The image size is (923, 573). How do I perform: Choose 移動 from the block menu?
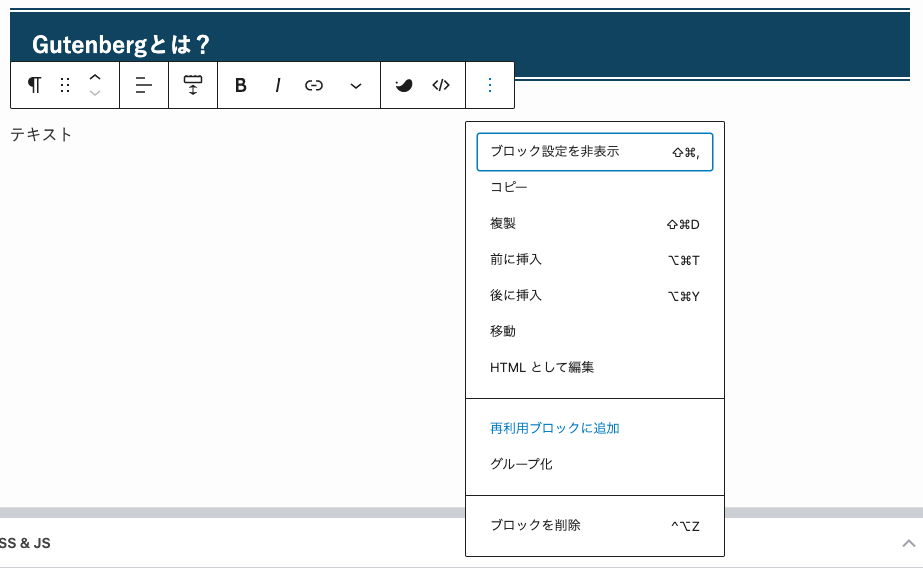tap(595, 332)
